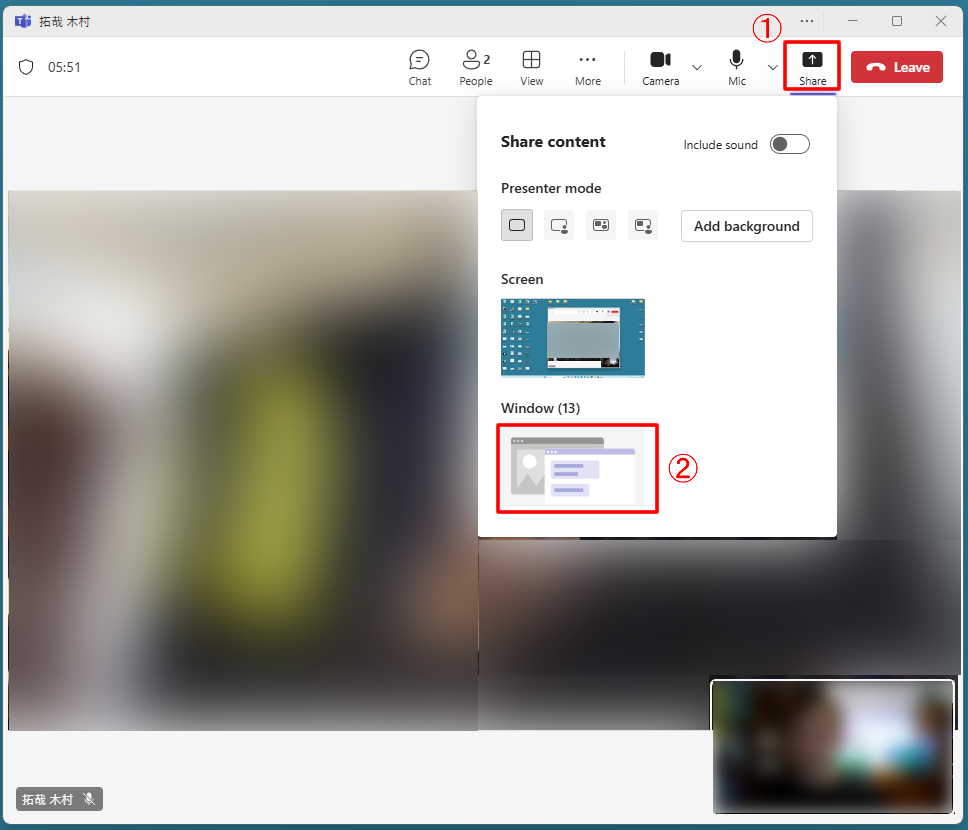Viewport: 968px width, 830px height.
Task: Open title bar ellipsis settings menu
Action: [x=806, y=21]
